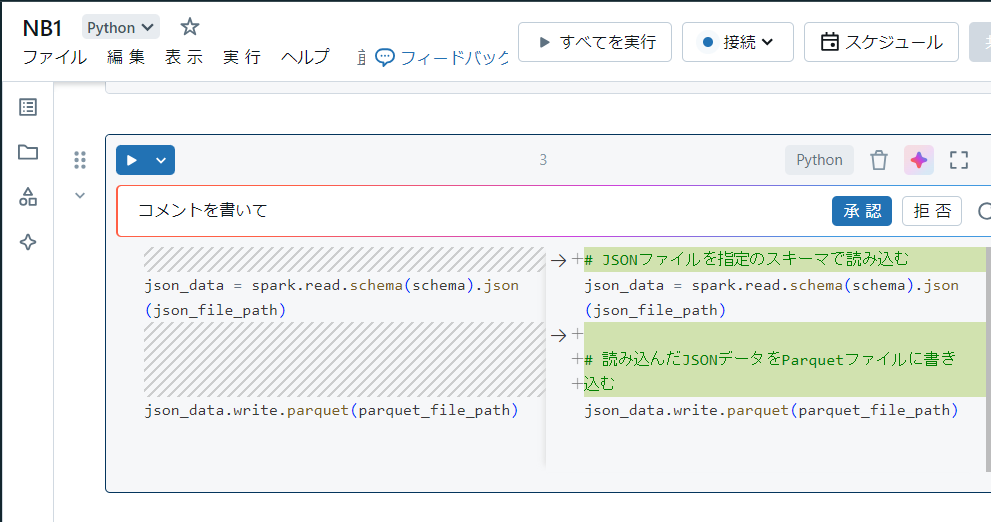This screenshot has height=522, width=991.
Task: Star the NB1 notebook as favorite
Action: click(189, 27)
